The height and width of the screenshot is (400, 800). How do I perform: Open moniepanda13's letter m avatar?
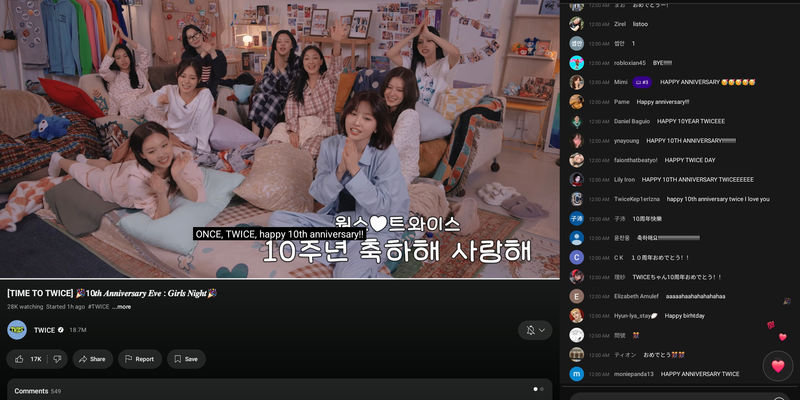(577, 374)
